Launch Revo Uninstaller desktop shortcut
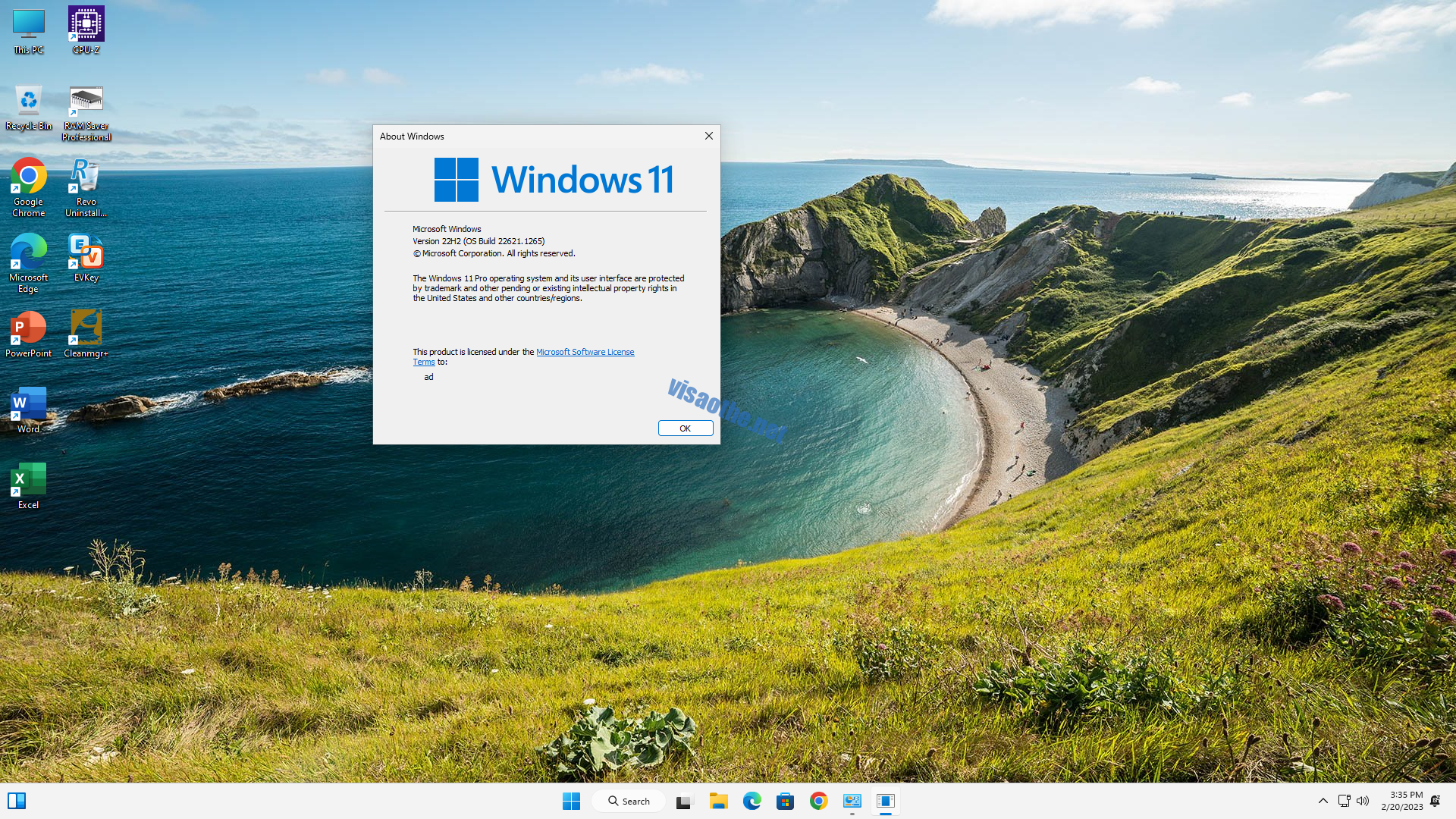The height and width of the screenshot is (819, 1456). pos(86,188)
